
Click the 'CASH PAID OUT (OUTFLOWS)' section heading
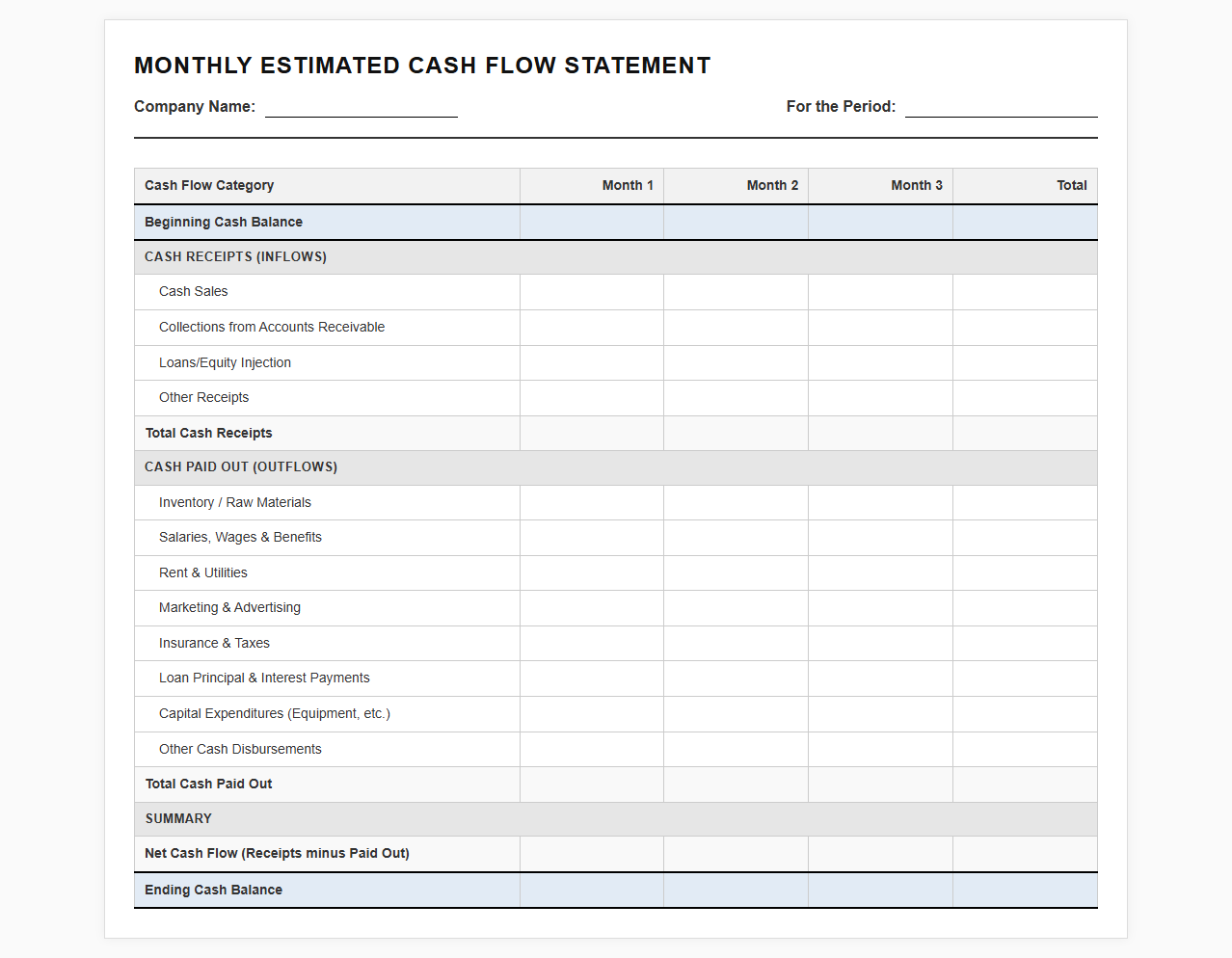[x=241, y=466]
